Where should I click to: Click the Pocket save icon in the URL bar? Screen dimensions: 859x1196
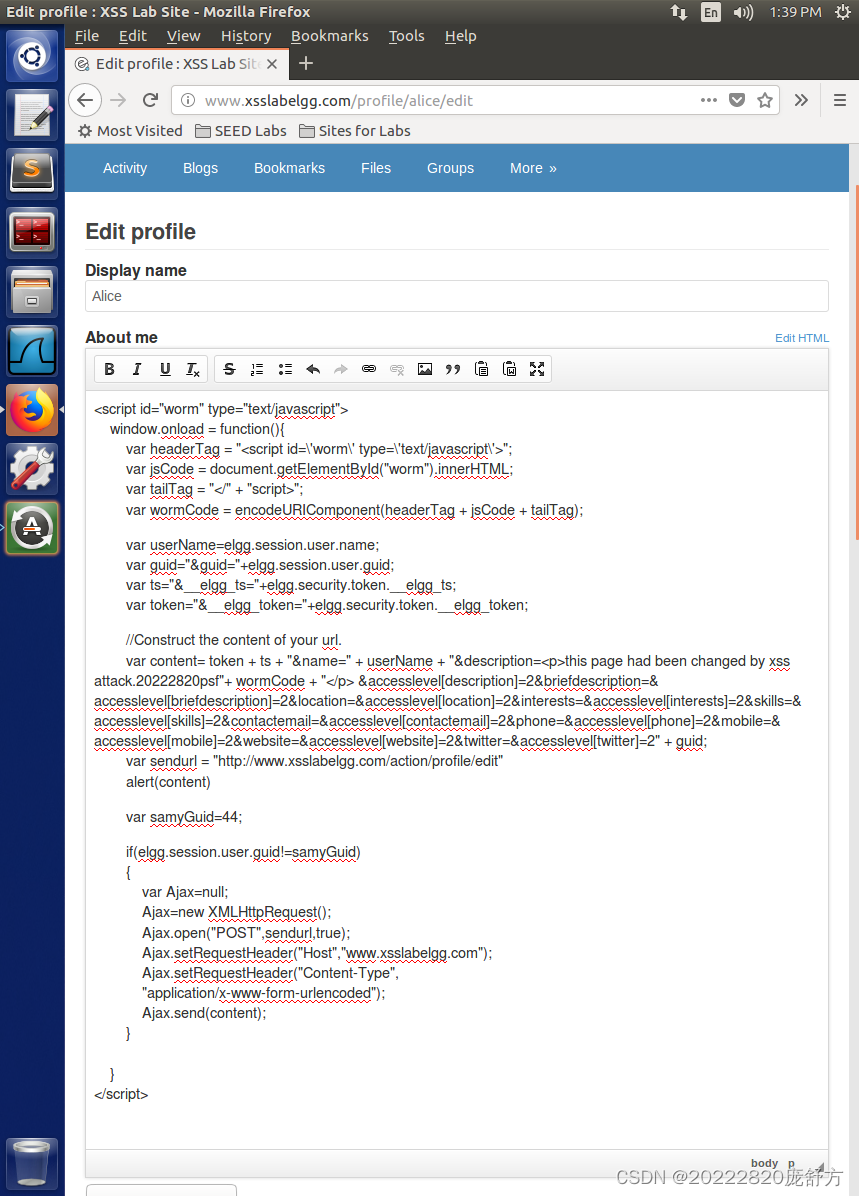[737, 100]
